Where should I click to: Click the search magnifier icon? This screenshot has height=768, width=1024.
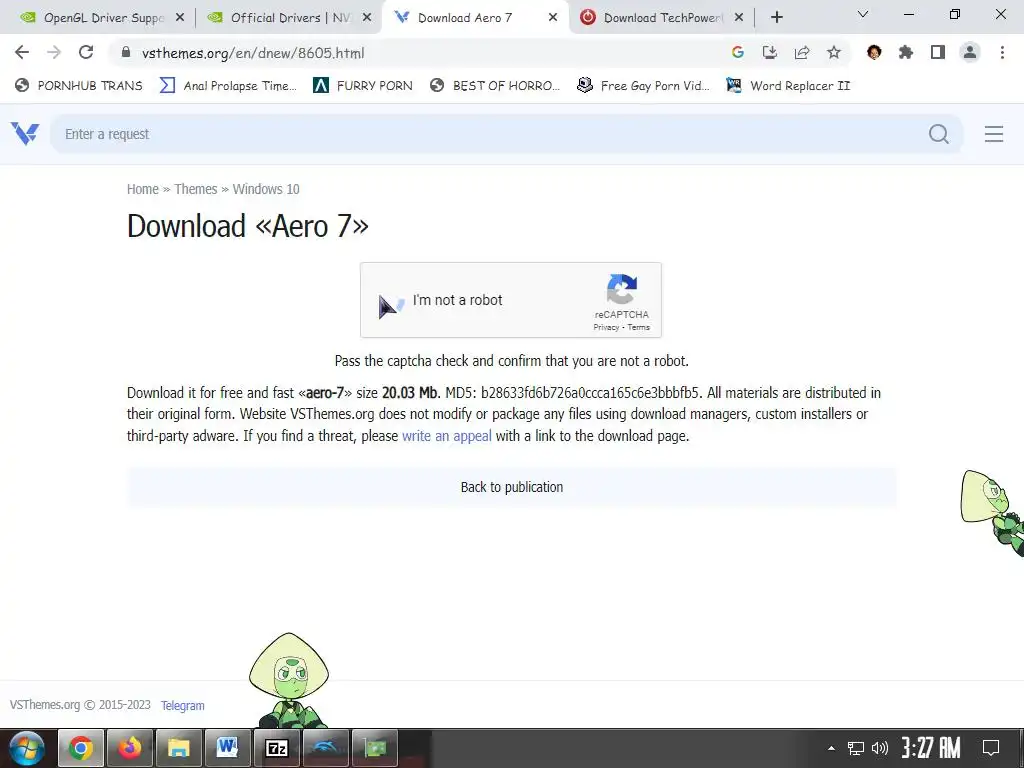pyautogui.click(x=938, y=134)
